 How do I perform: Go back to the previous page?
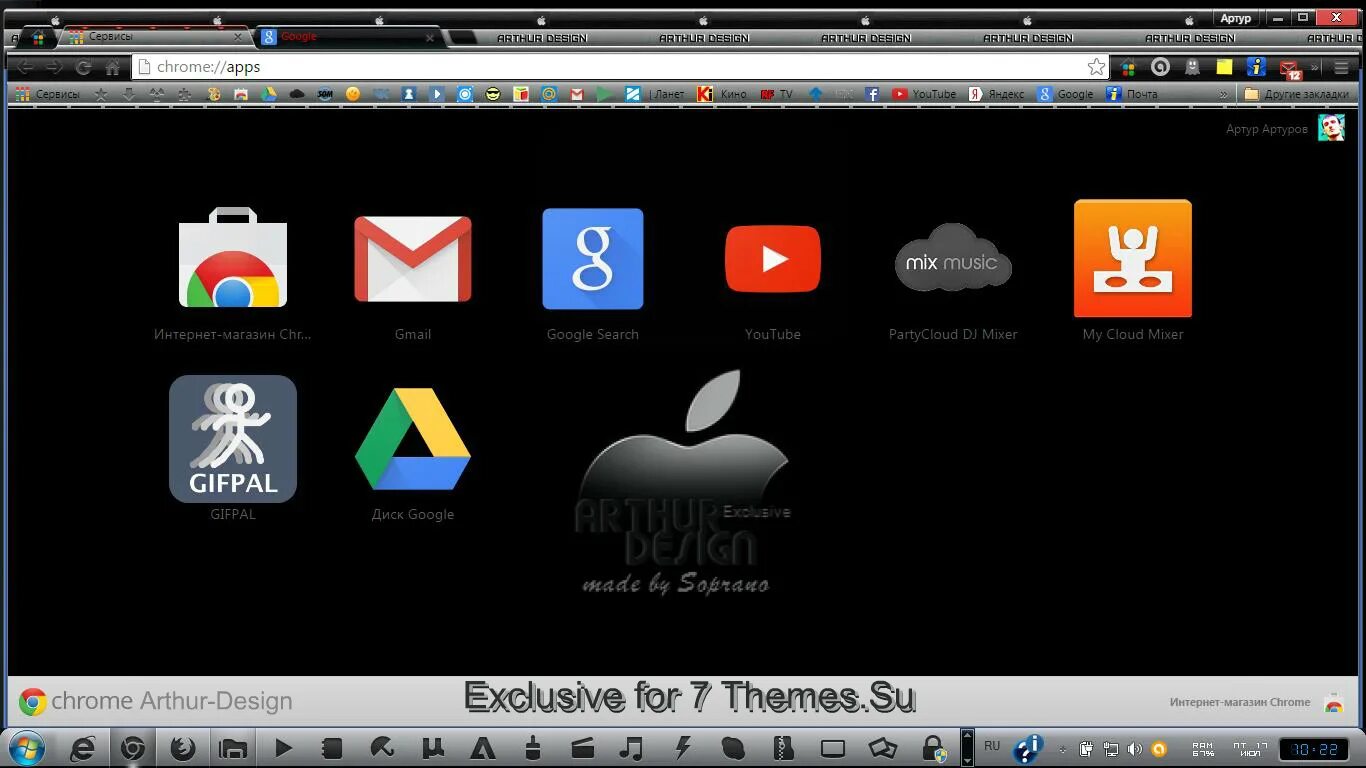pyautogui.click(x=25, y=67)
